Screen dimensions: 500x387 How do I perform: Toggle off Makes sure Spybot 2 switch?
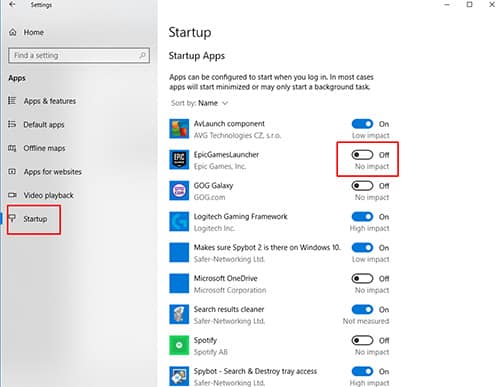tap(362, 248)
